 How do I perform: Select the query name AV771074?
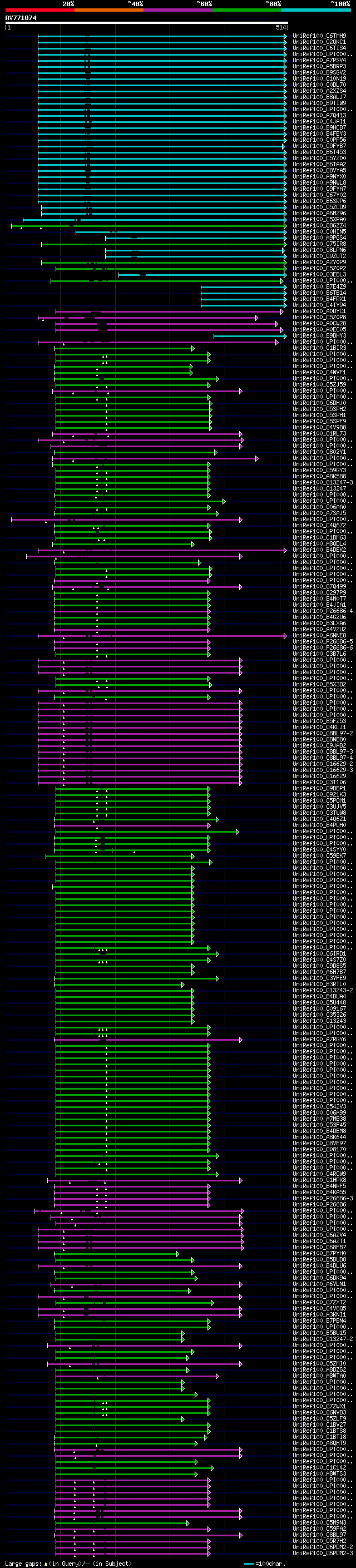click(21, 18)
